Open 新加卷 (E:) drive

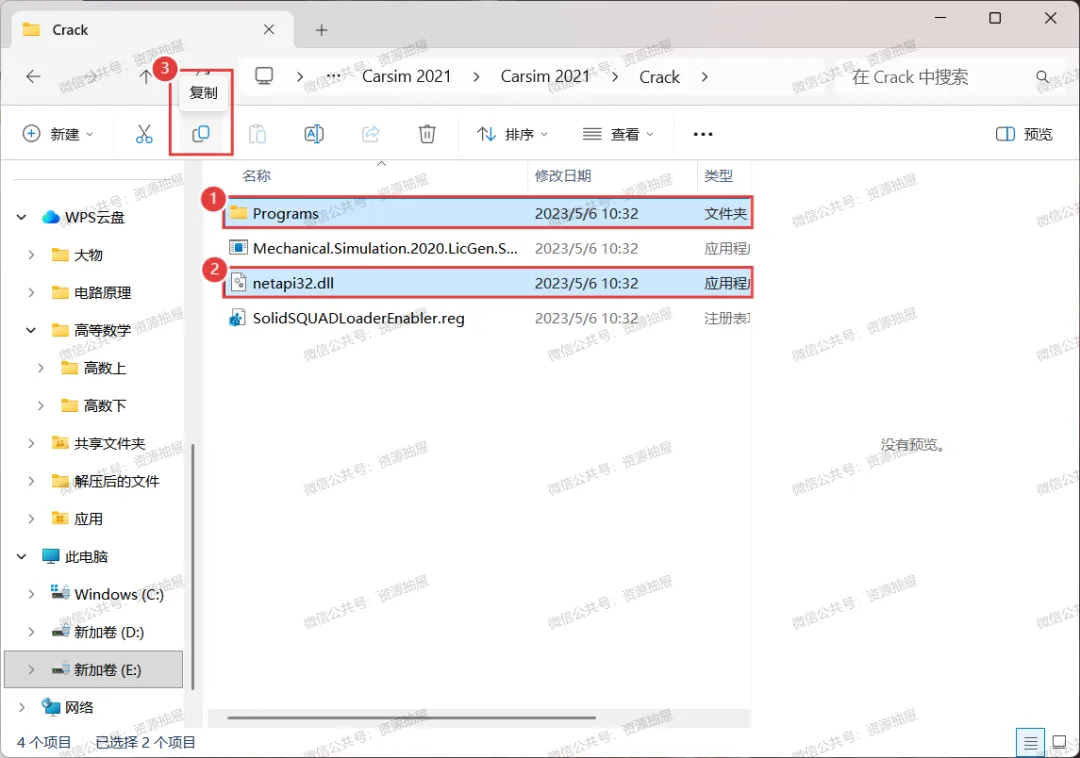click(x=94, y=669)
